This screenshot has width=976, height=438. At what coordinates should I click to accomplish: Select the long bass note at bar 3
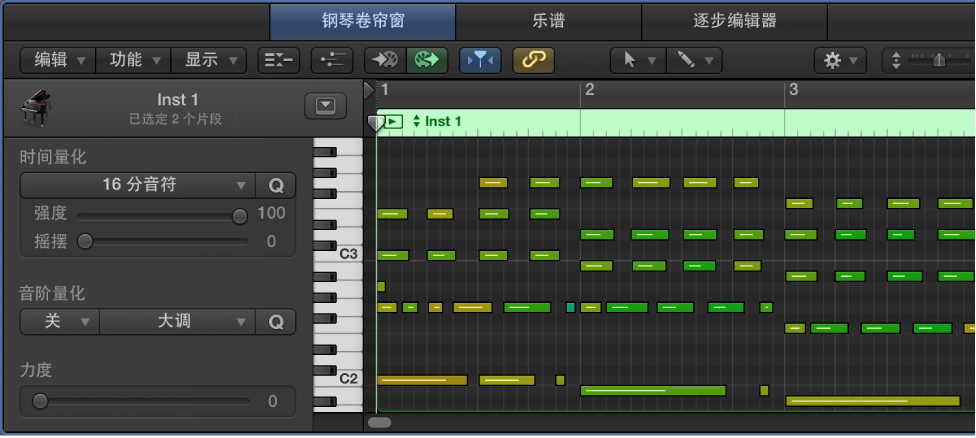point(873,401)
